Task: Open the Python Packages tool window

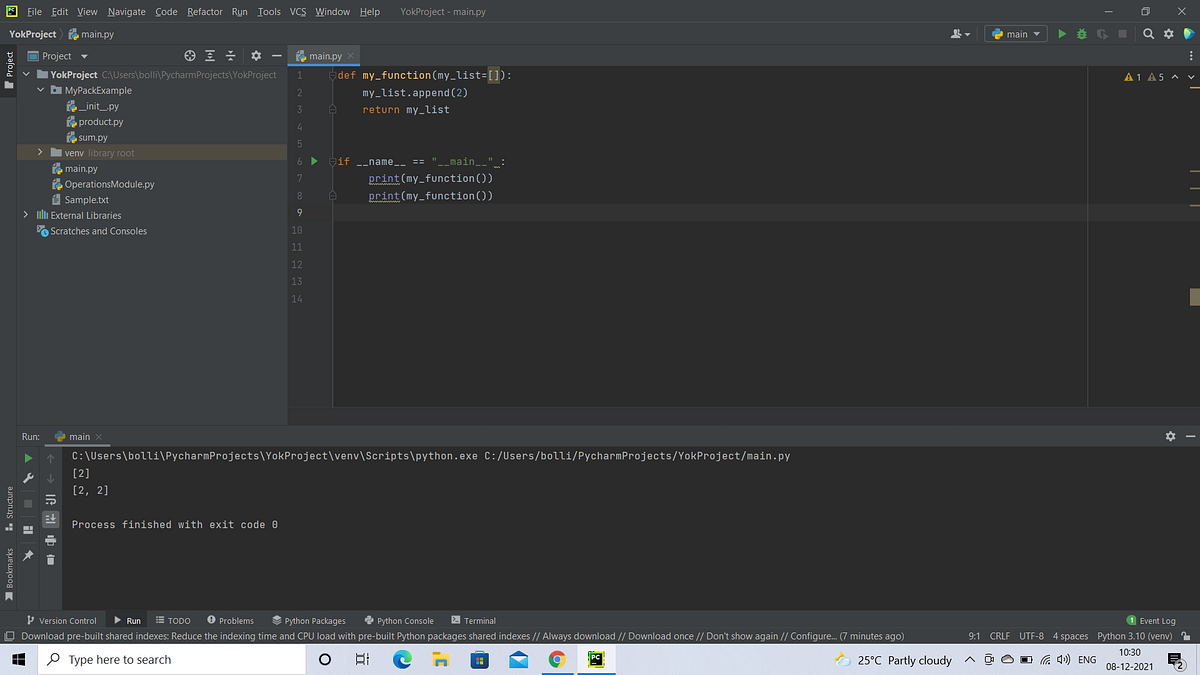Action: pos(308,620)
